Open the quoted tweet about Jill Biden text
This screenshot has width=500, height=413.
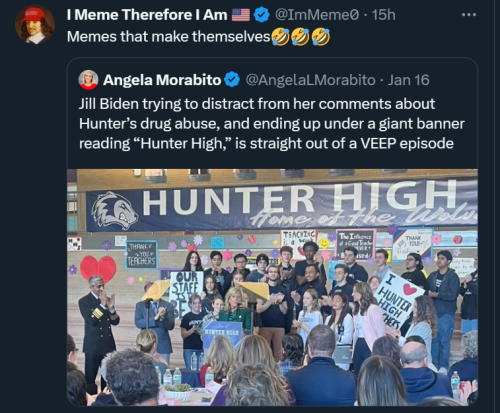(x=272, y=124)
